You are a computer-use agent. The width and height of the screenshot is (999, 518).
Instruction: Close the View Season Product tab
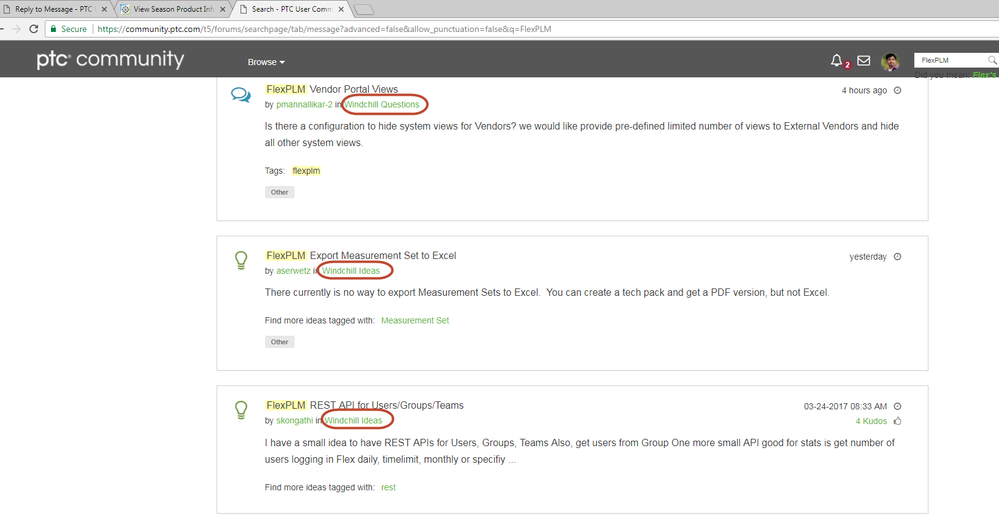click(222, 9)
